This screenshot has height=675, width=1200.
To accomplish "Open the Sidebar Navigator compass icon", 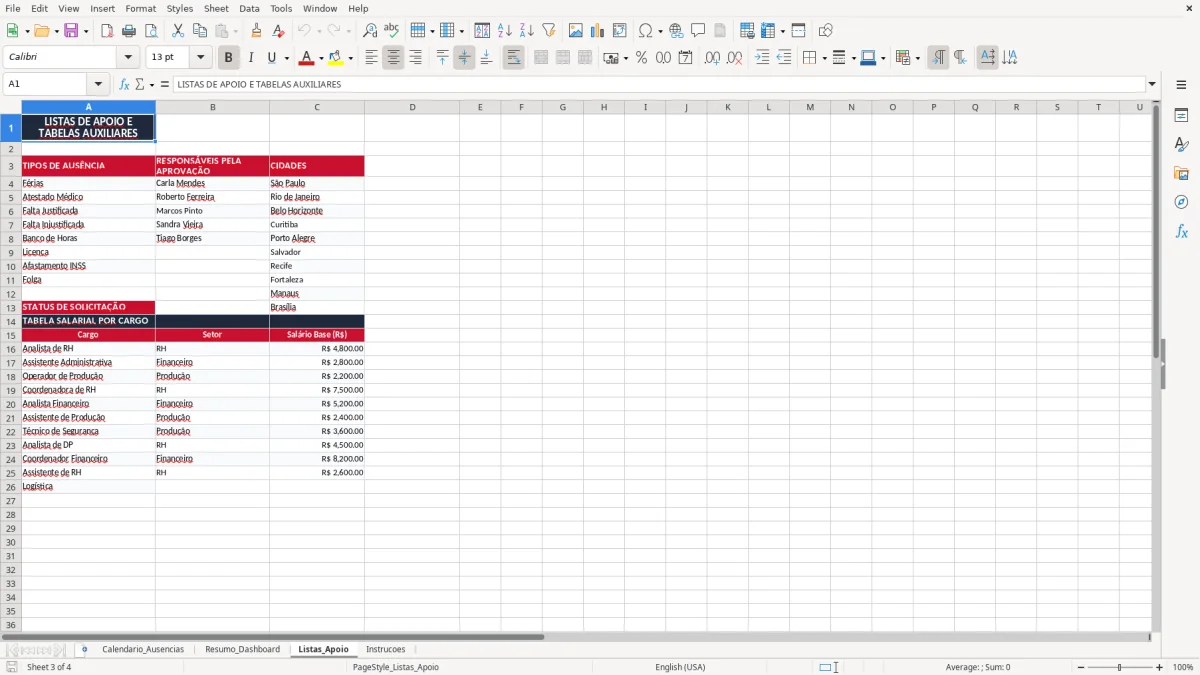I will [1181, 202].
